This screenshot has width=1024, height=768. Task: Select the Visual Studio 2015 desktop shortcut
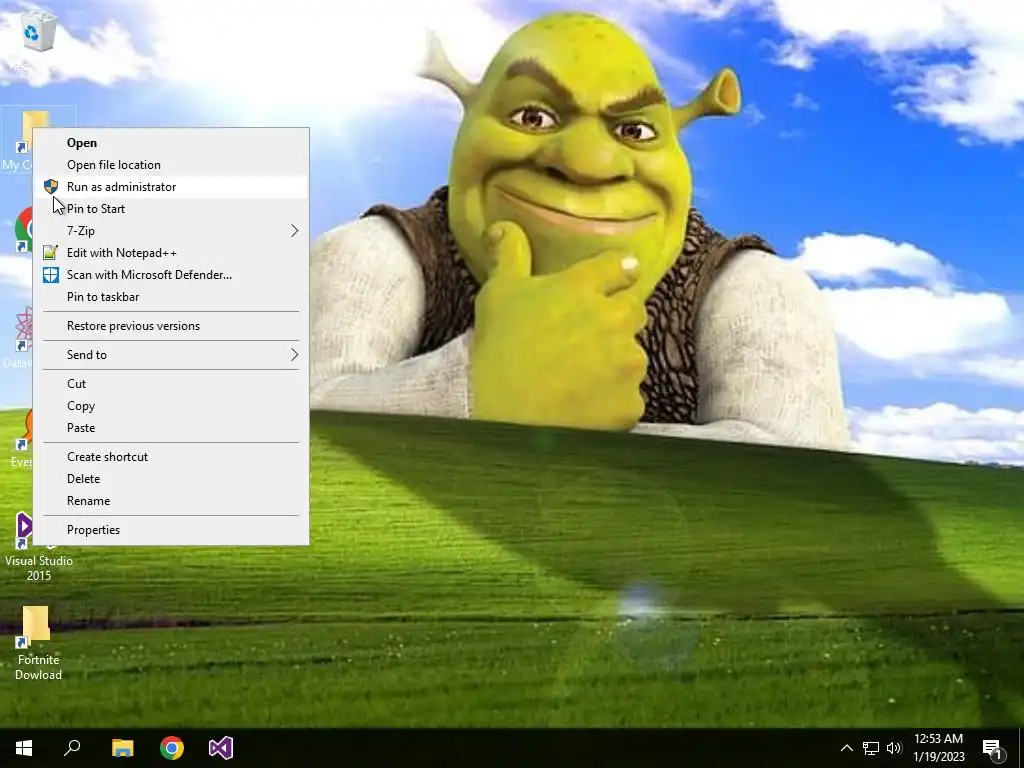38,547
